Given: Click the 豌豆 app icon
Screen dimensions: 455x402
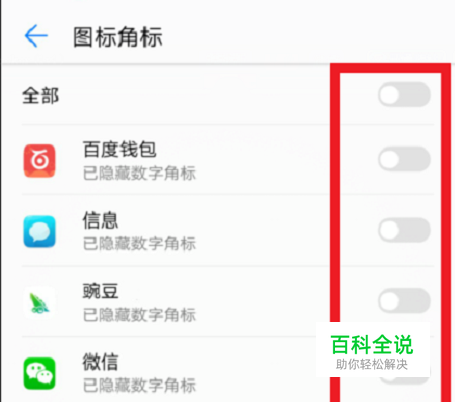Looking at the screenshot, I should click(39, 303).
